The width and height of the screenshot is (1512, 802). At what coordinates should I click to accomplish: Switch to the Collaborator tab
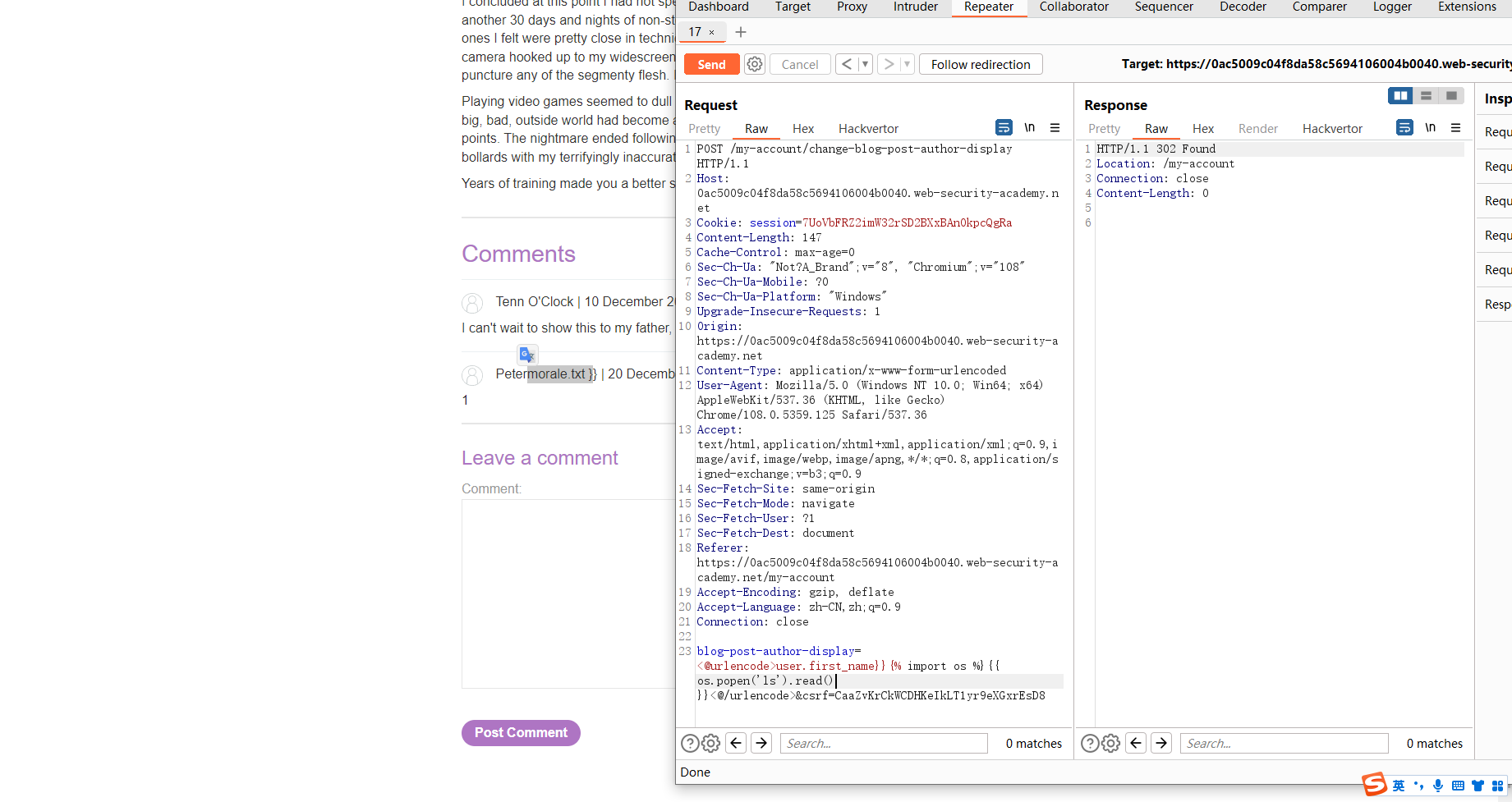coord(1073,7)
